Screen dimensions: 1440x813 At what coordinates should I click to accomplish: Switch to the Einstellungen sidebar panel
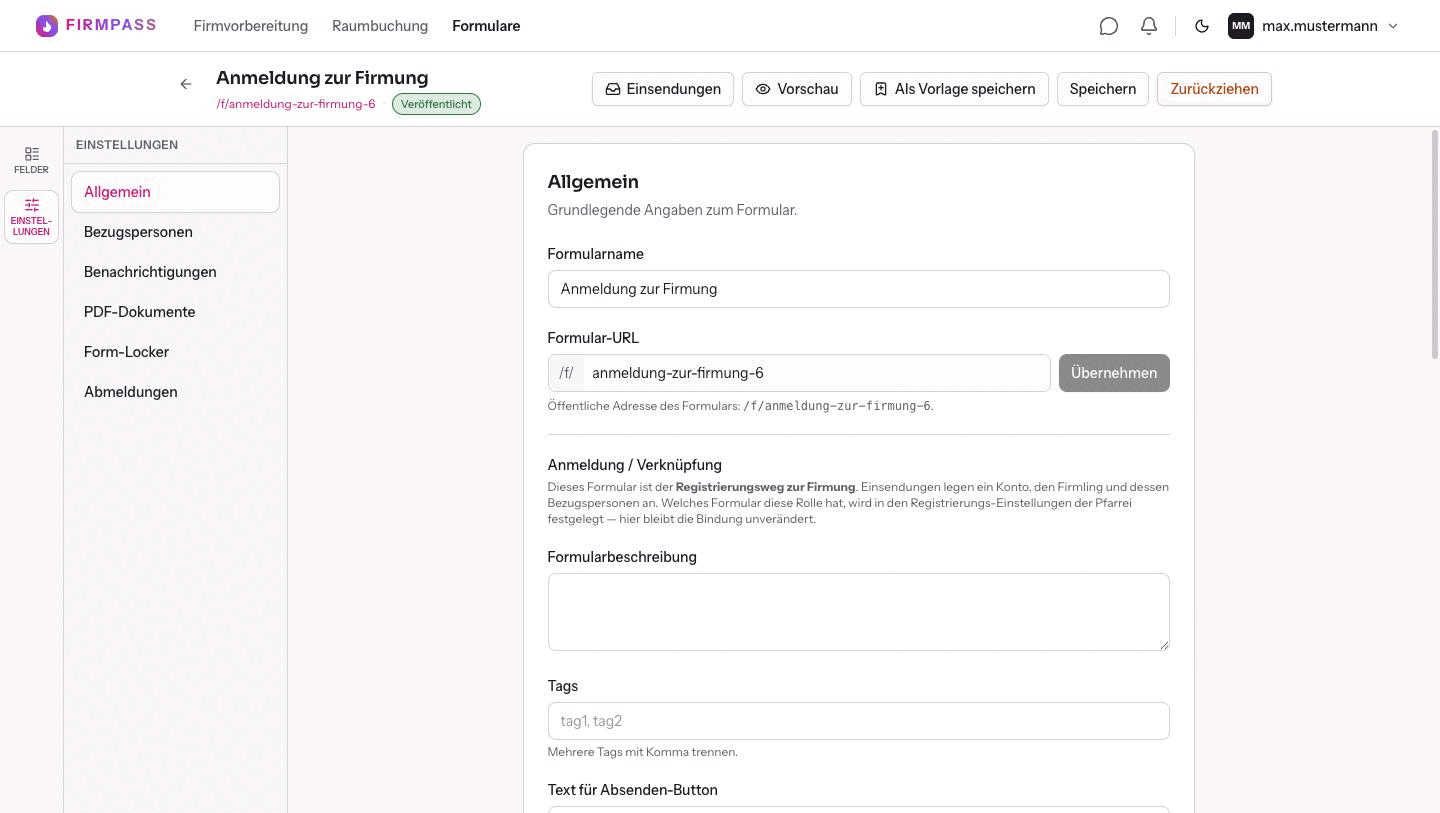pyautogui.click(x=31, y=217)
